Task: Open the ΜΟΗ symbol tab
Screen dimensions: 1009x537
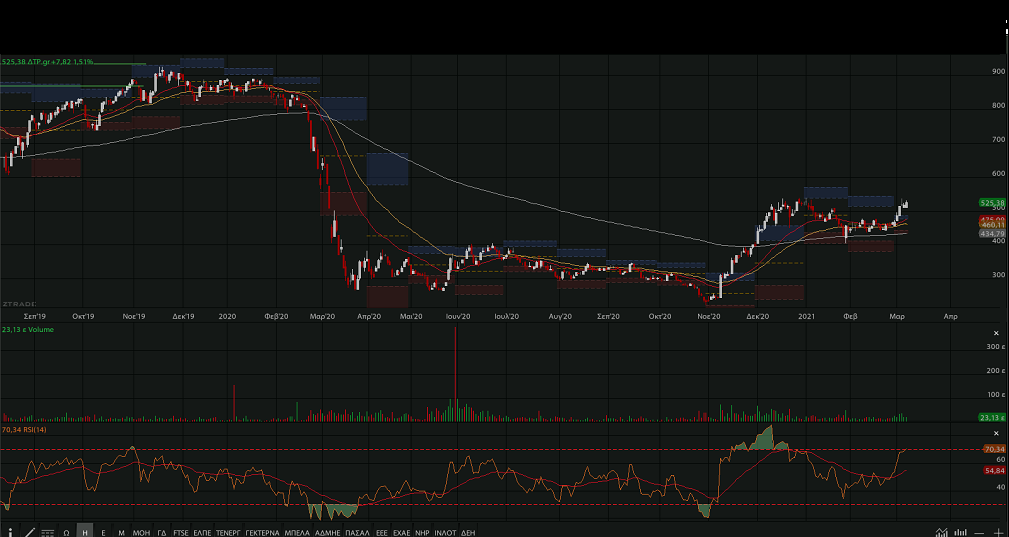Action: coord(141,532)
